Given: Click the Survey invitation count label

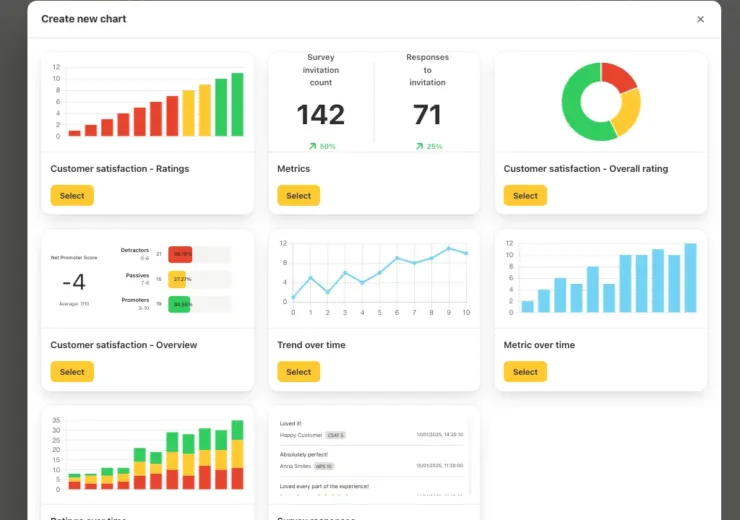Looking at the screenshot, I should [x=321, y=70].
